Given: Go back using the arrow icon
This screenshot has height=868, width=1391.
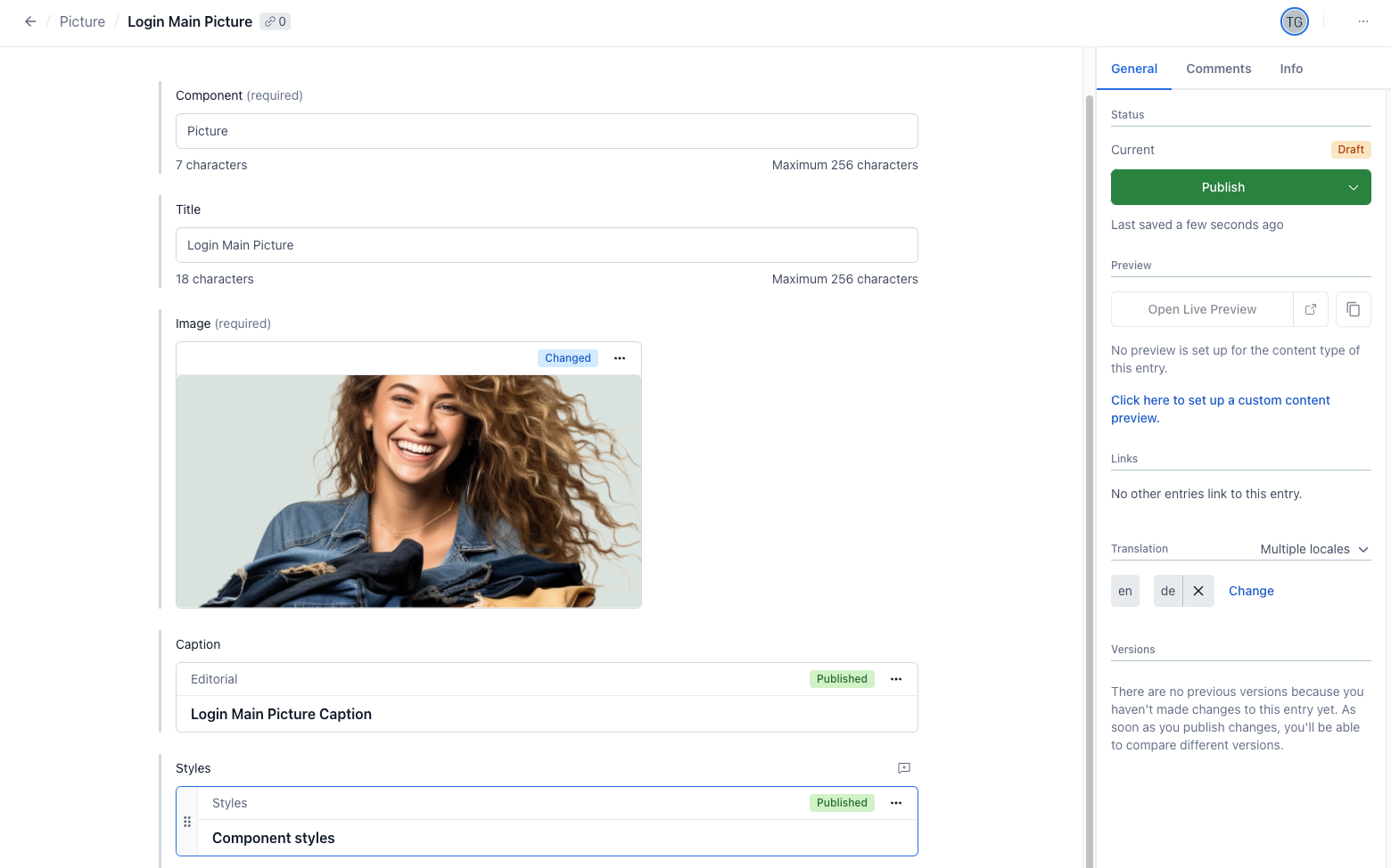Looking at the screenshot, I should coord(30,21).
